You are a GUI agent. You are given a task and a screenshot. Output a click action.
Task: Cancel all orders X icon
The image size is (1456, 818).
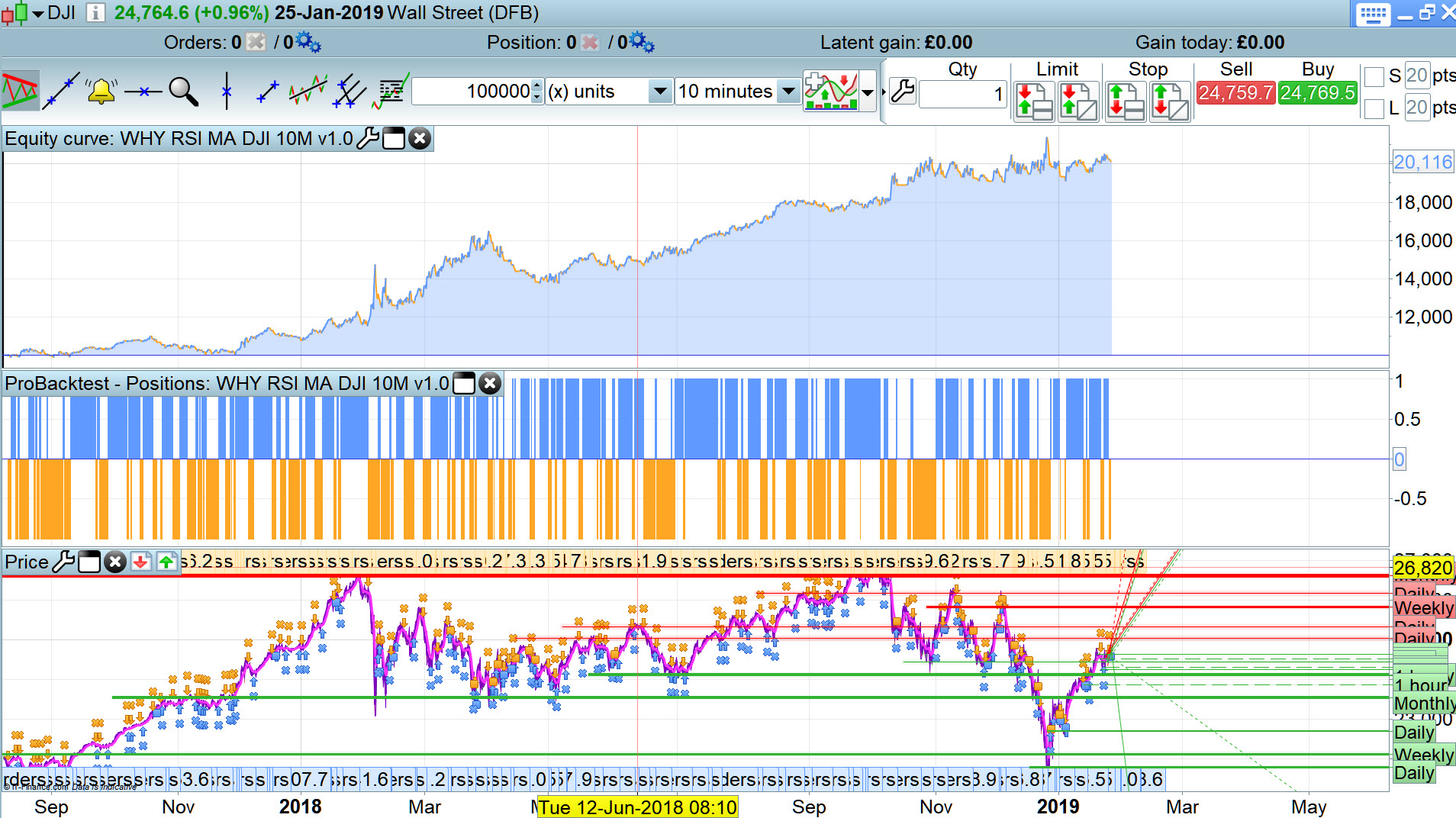tap(256, 42)
